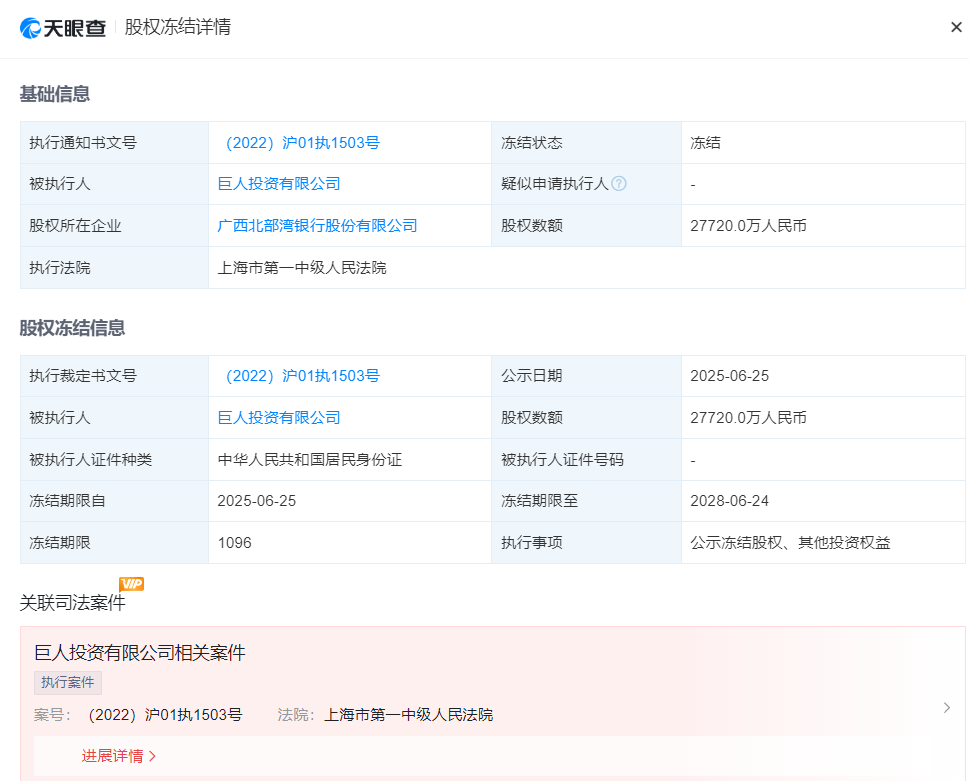Click the 关联司法案件 section heading
This screenshot has height=781, width=969.
click(x=73, y=603)
